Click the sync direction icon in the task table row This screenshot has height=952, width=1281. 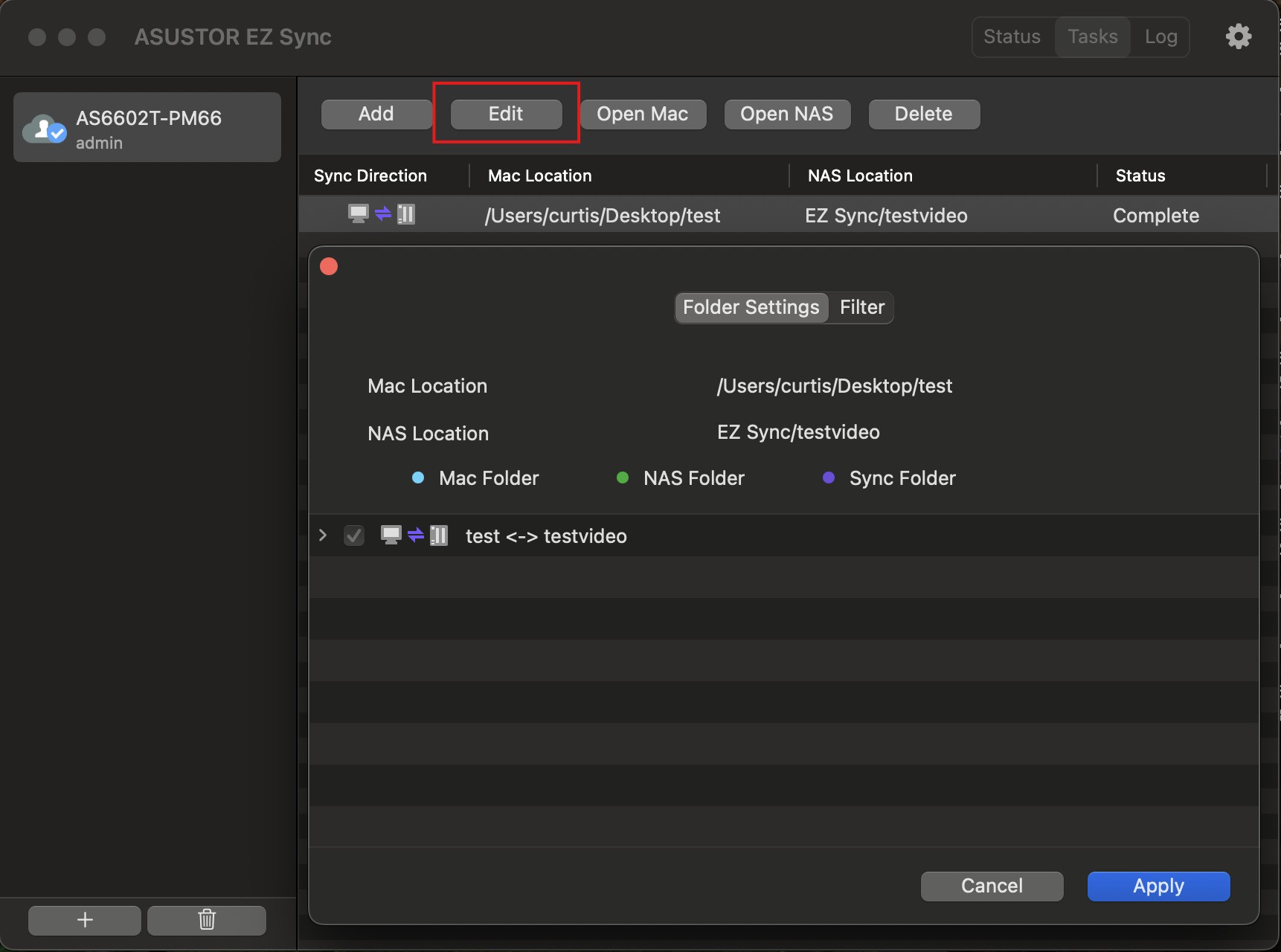[x=382, y=214]
